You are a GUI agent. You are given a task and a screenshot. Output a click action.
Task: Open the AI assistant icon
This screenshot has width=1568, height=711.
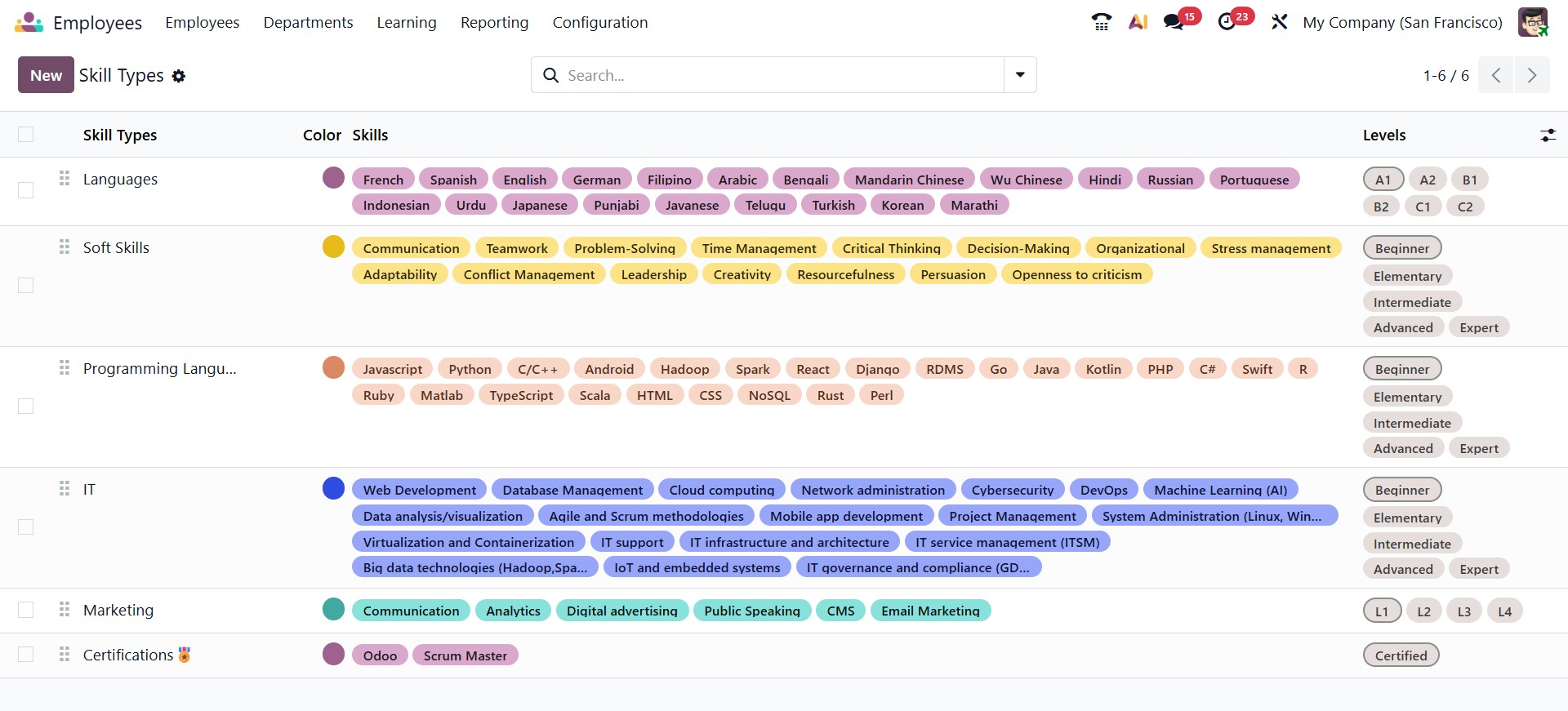[x=1138, y=22]
